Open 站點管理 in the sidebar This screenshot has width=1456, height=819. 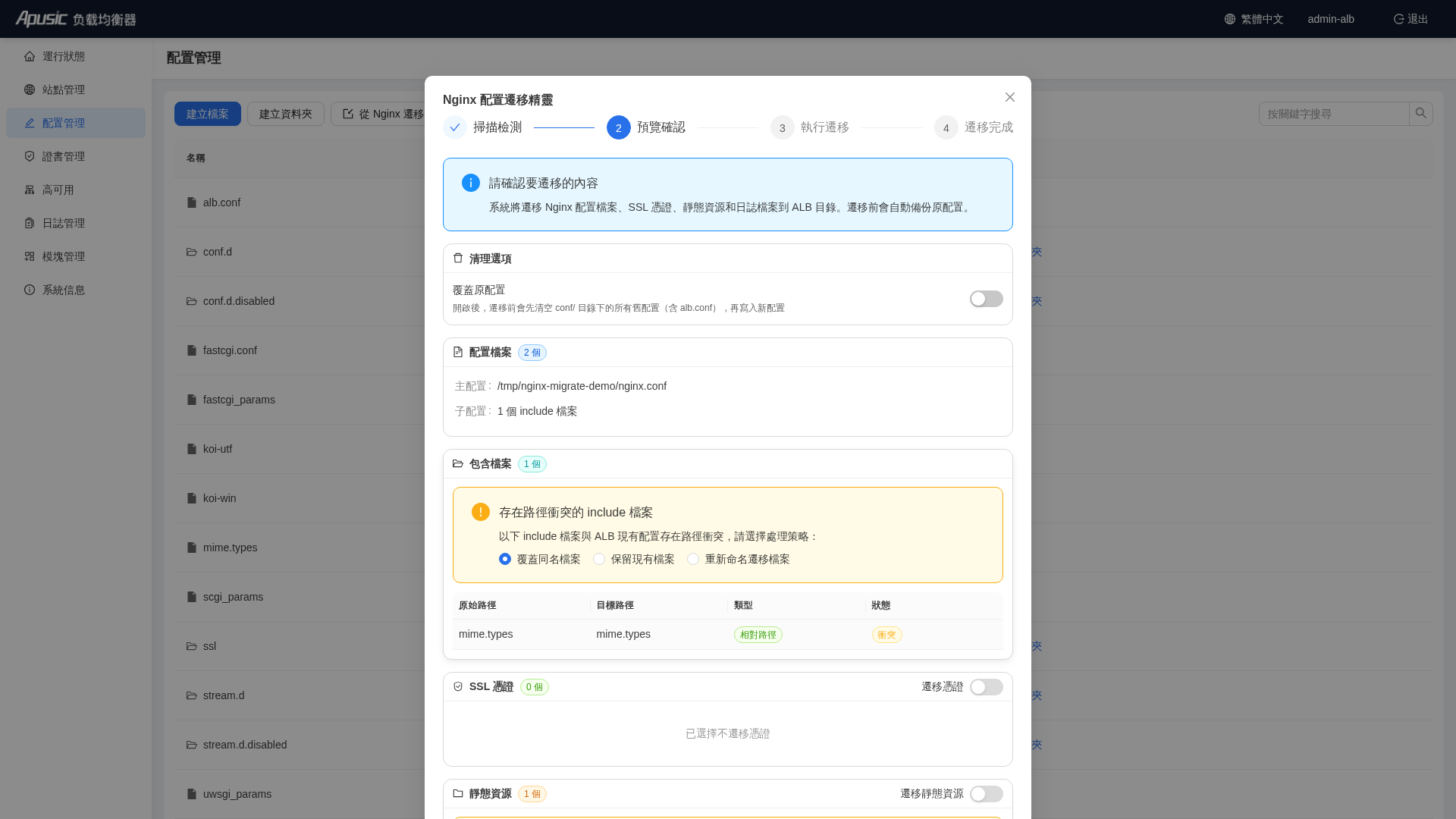coord(76,89)
